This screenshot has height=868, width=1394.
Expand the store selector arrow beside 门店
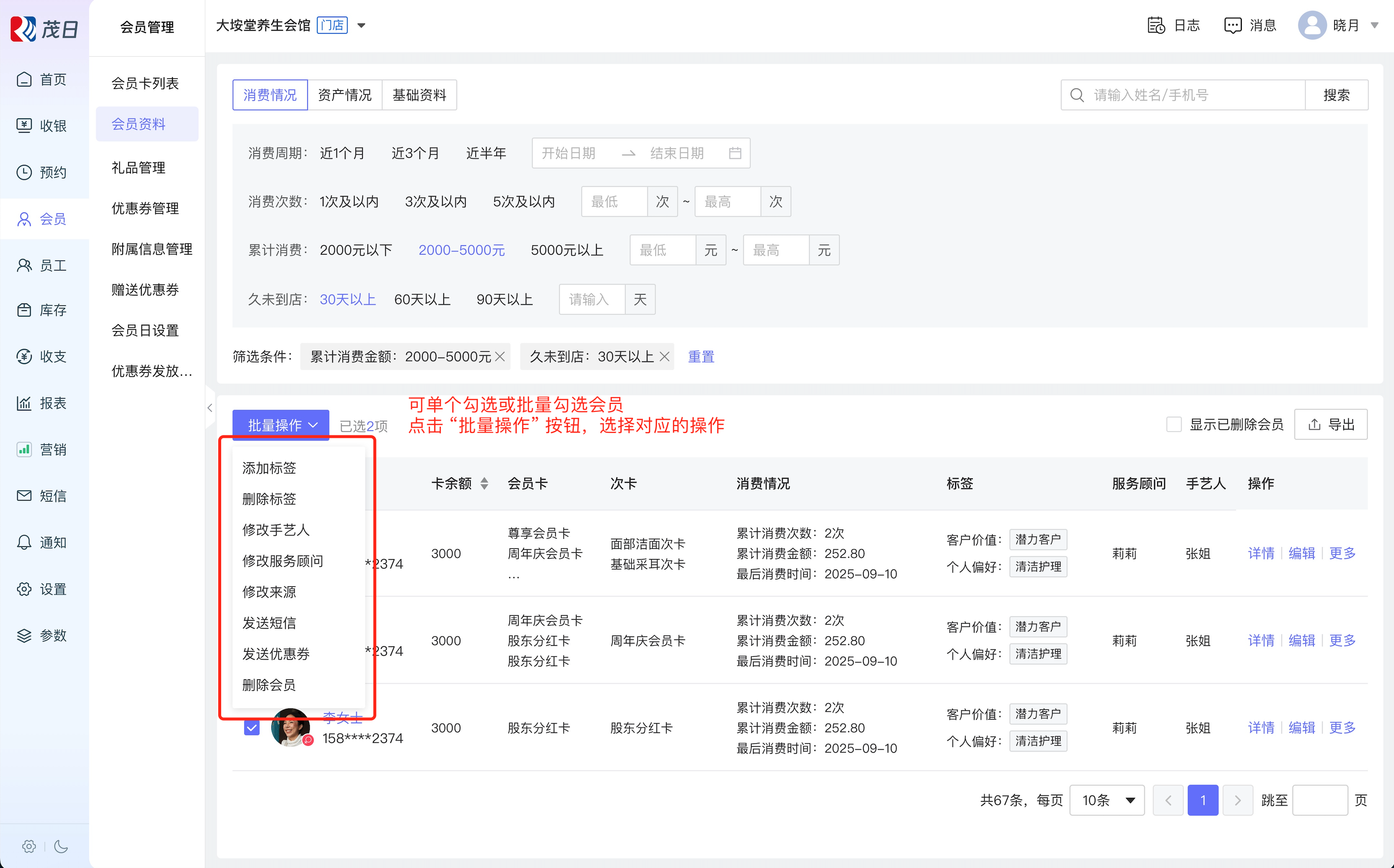pyautogui.click(x=362, y=25)
